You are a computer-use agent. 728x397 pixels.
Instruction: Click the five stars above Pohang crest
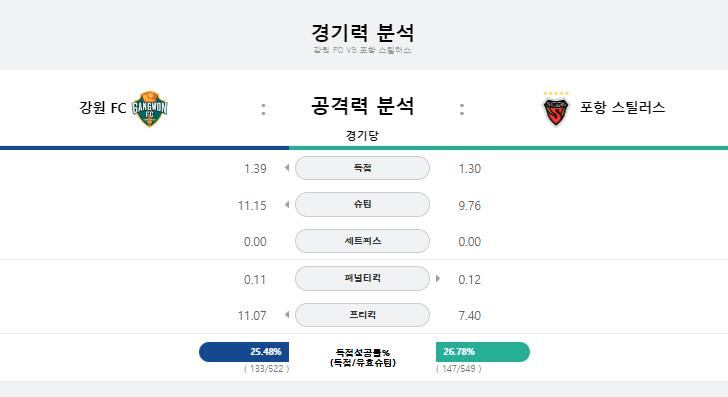click(556, 93)
